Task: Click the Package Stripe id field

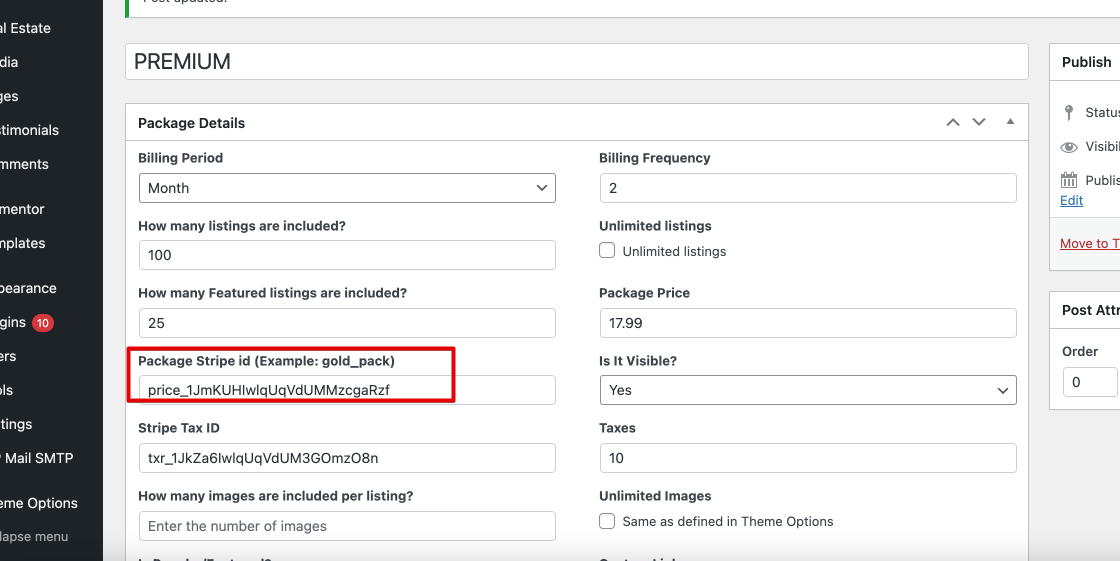Action: [x=347, y=390]
